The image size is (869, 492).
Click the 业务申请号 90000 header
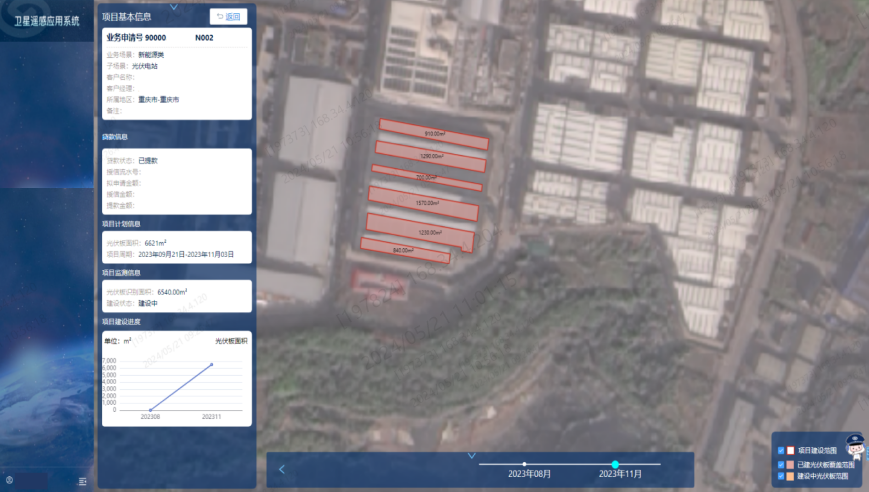pyautogui.click(x=136, y=37)
